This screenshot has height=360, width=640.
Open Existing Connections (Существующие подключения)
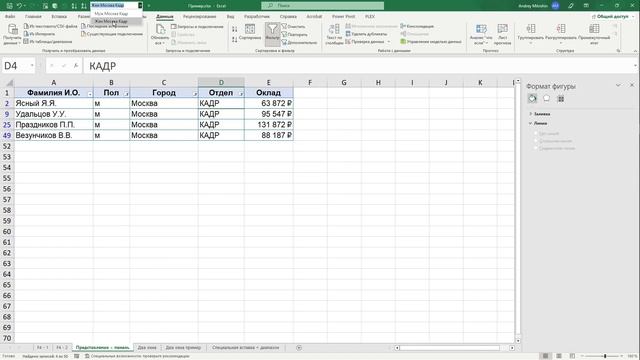pyautogui.click(x=111, y=34)
